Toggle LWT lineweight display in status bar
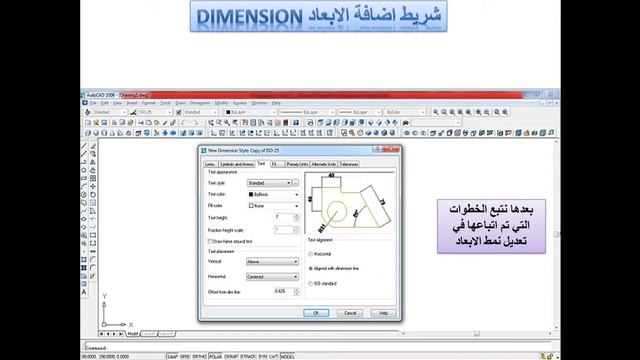640x360 pixels. coord(274,356)
